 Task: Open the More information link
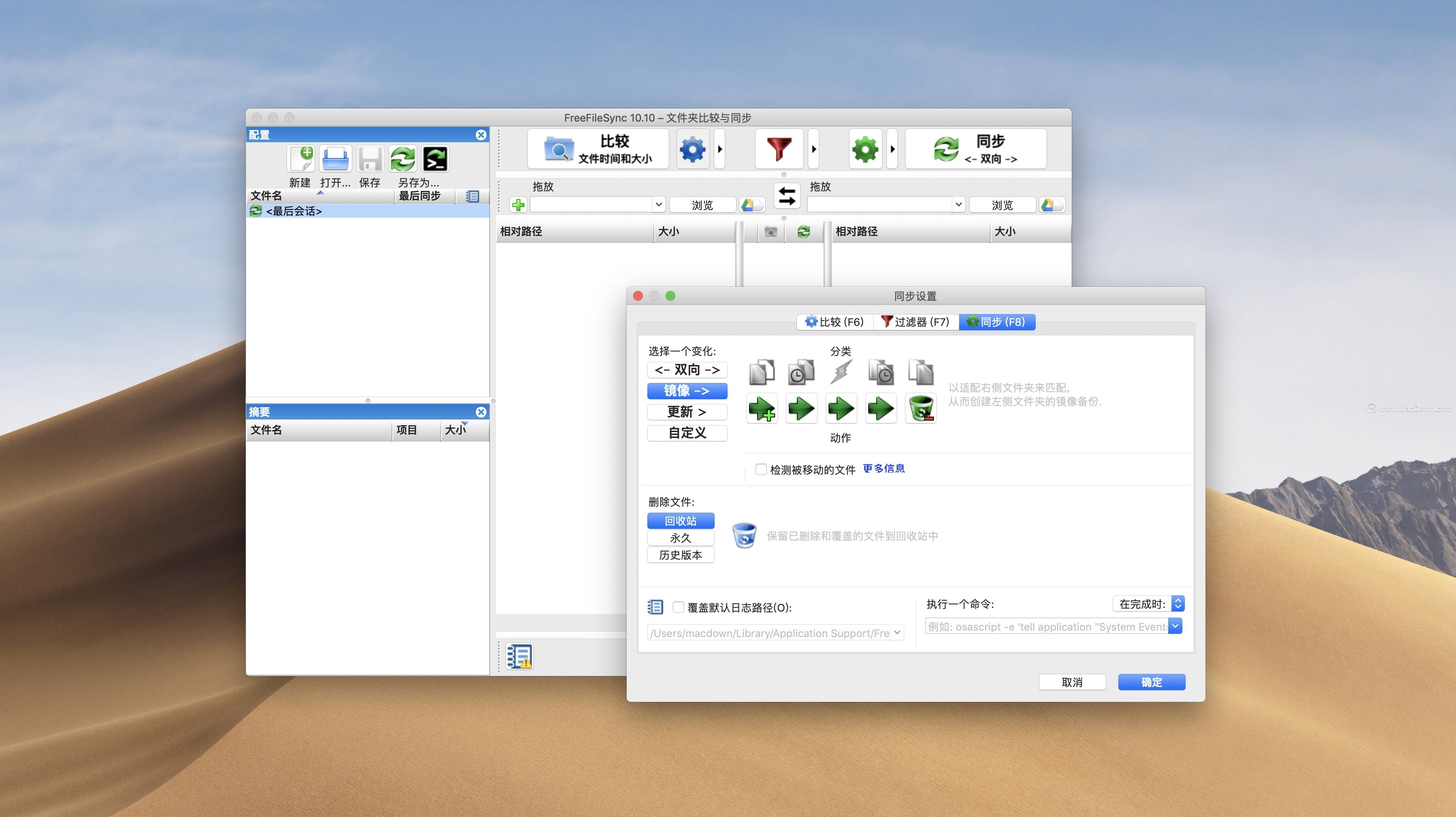point(883,468)
